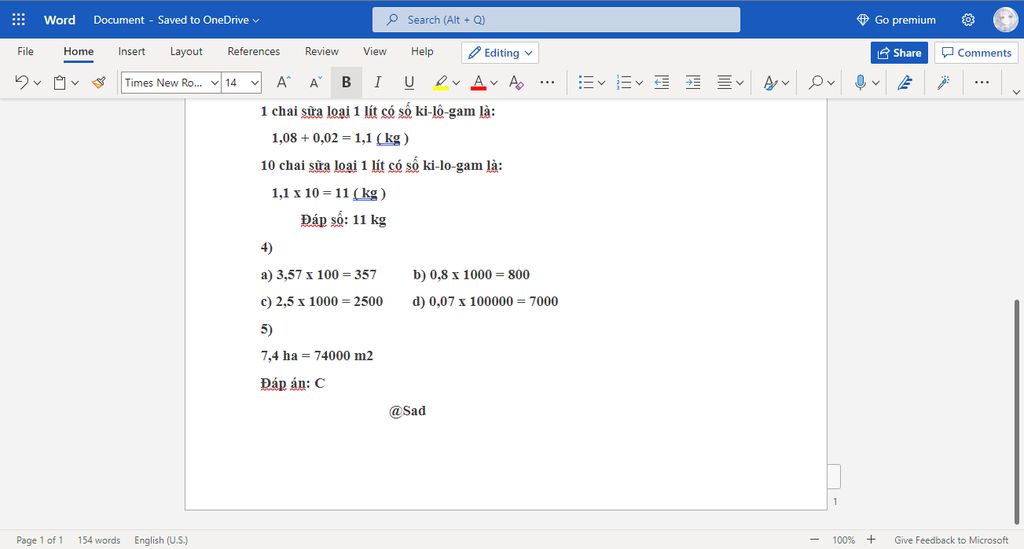Screen dimensions: 1024x549
Task: Zoom in with the plus button
Action: pos(871,540)
